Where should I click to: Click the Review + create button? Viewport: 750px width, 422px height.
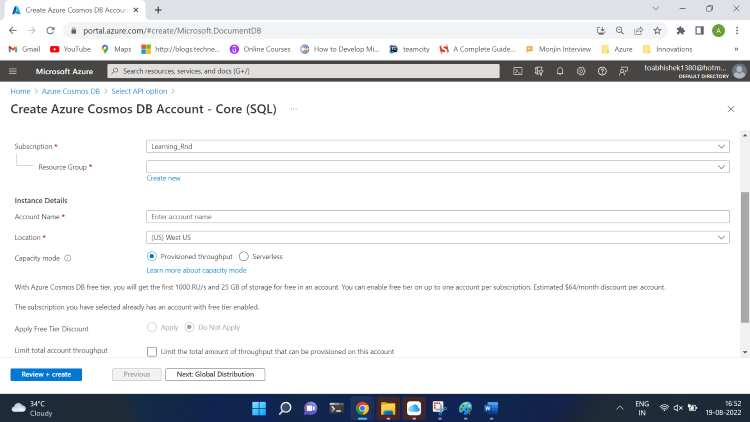click(46, 375)
